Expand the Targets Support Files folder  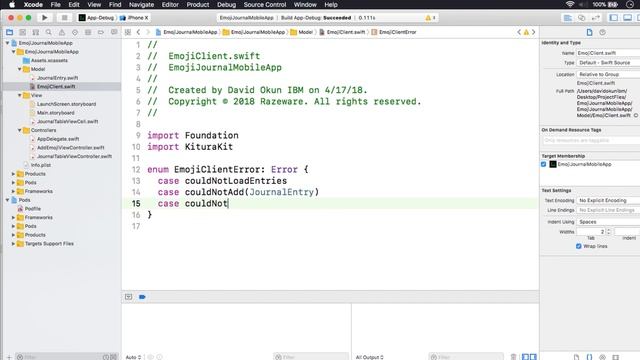click(13, 244)
